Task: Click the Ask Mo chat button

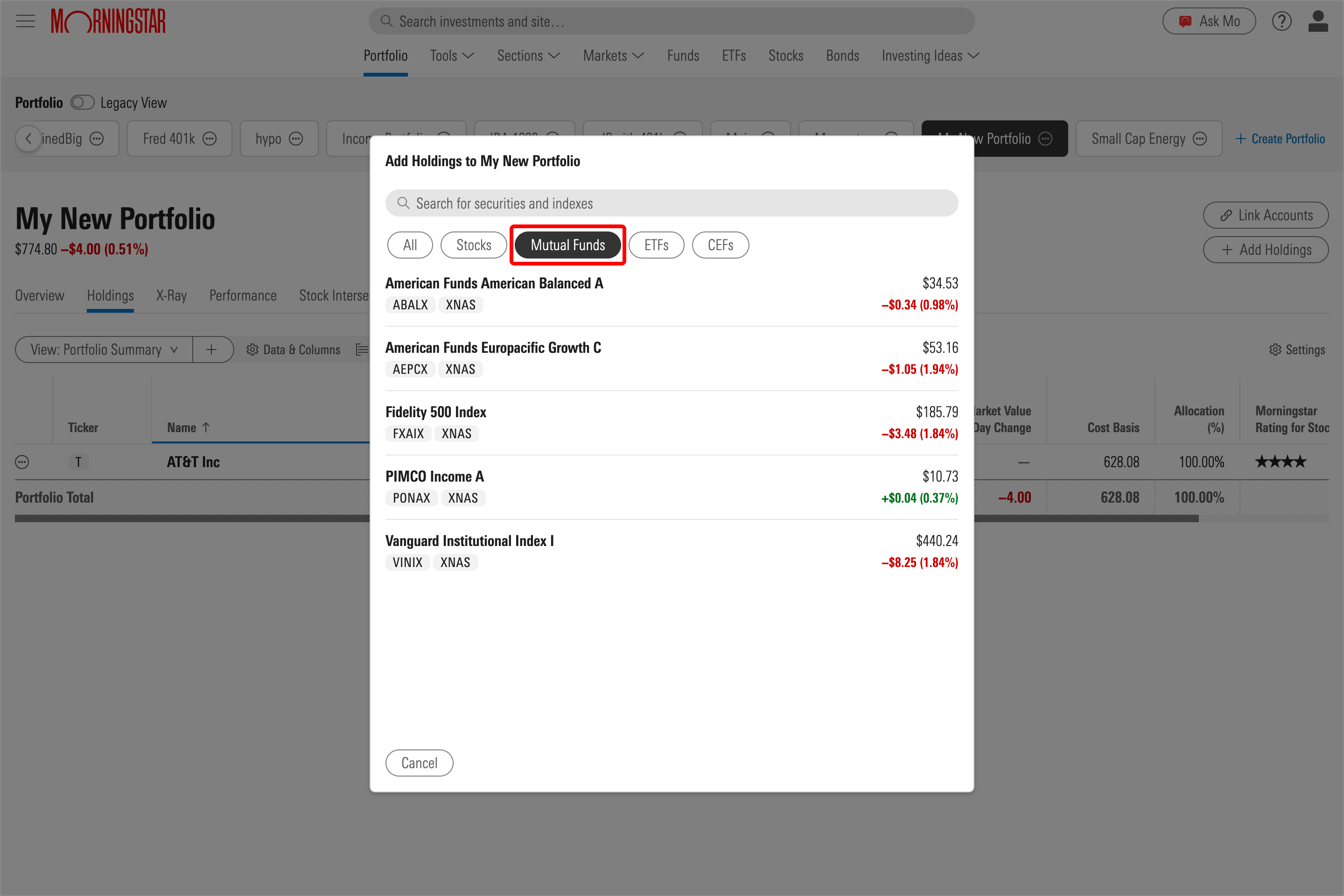Action: click(x=1209, y=21)
